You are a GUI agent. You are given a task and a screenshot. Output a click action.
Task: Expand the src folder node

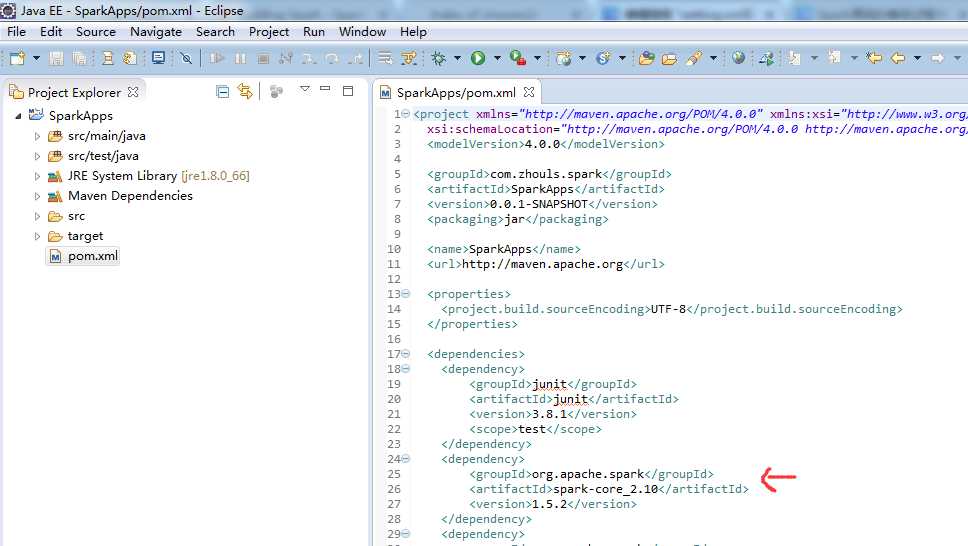pyautogui.click(x=37, y=216)
